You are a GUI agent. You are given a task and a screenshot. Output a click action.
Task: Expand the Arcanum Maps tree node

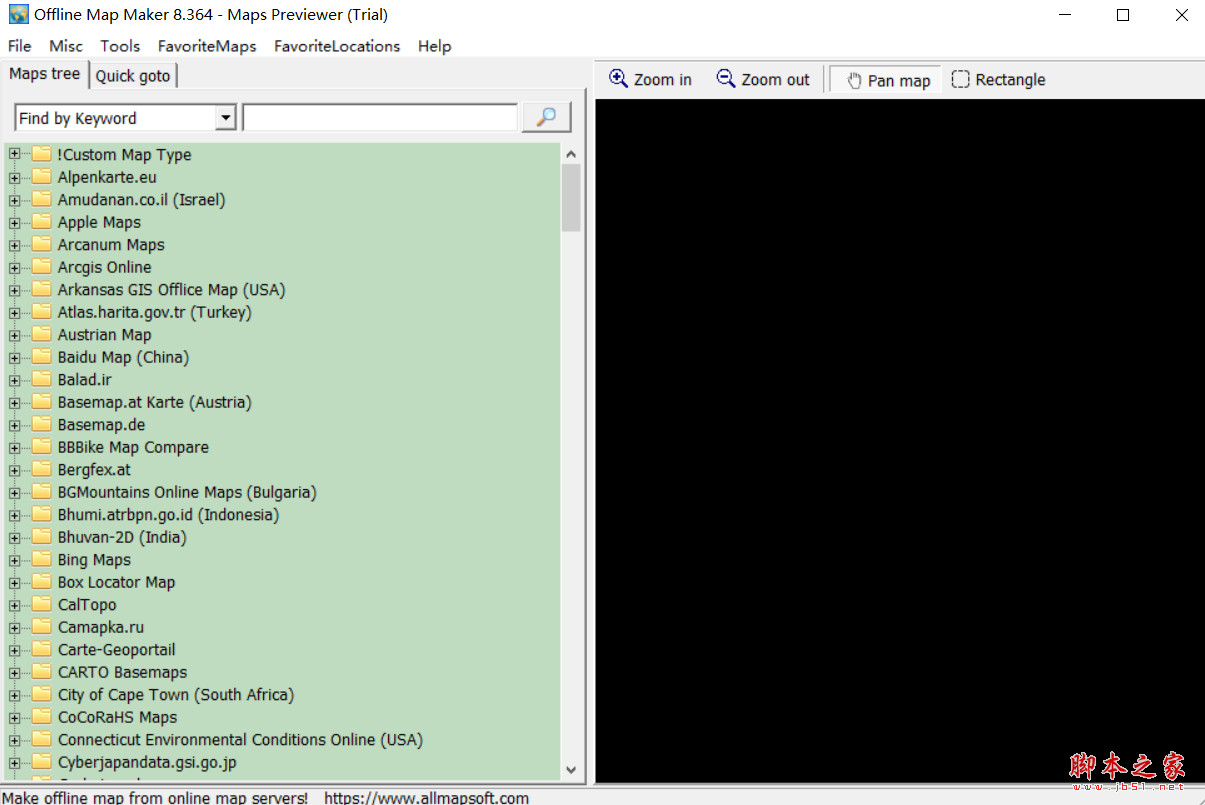tap(14, 245)
